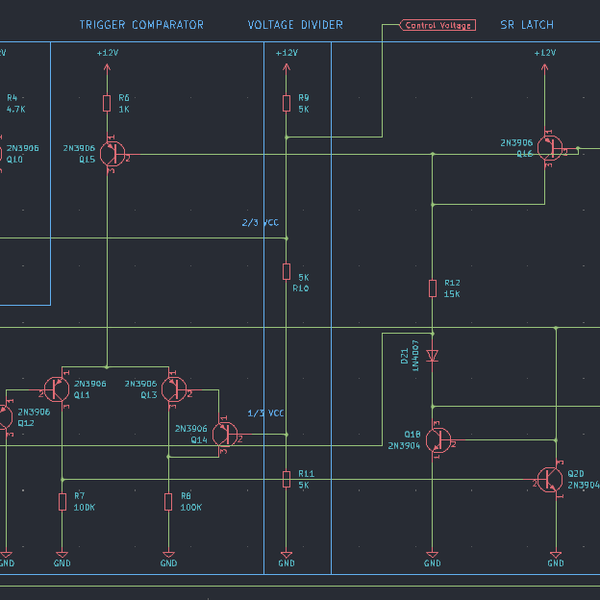Screen dimensions: 600x600
Task: Select the R8 100K resistor symbol
Action: 168,502
